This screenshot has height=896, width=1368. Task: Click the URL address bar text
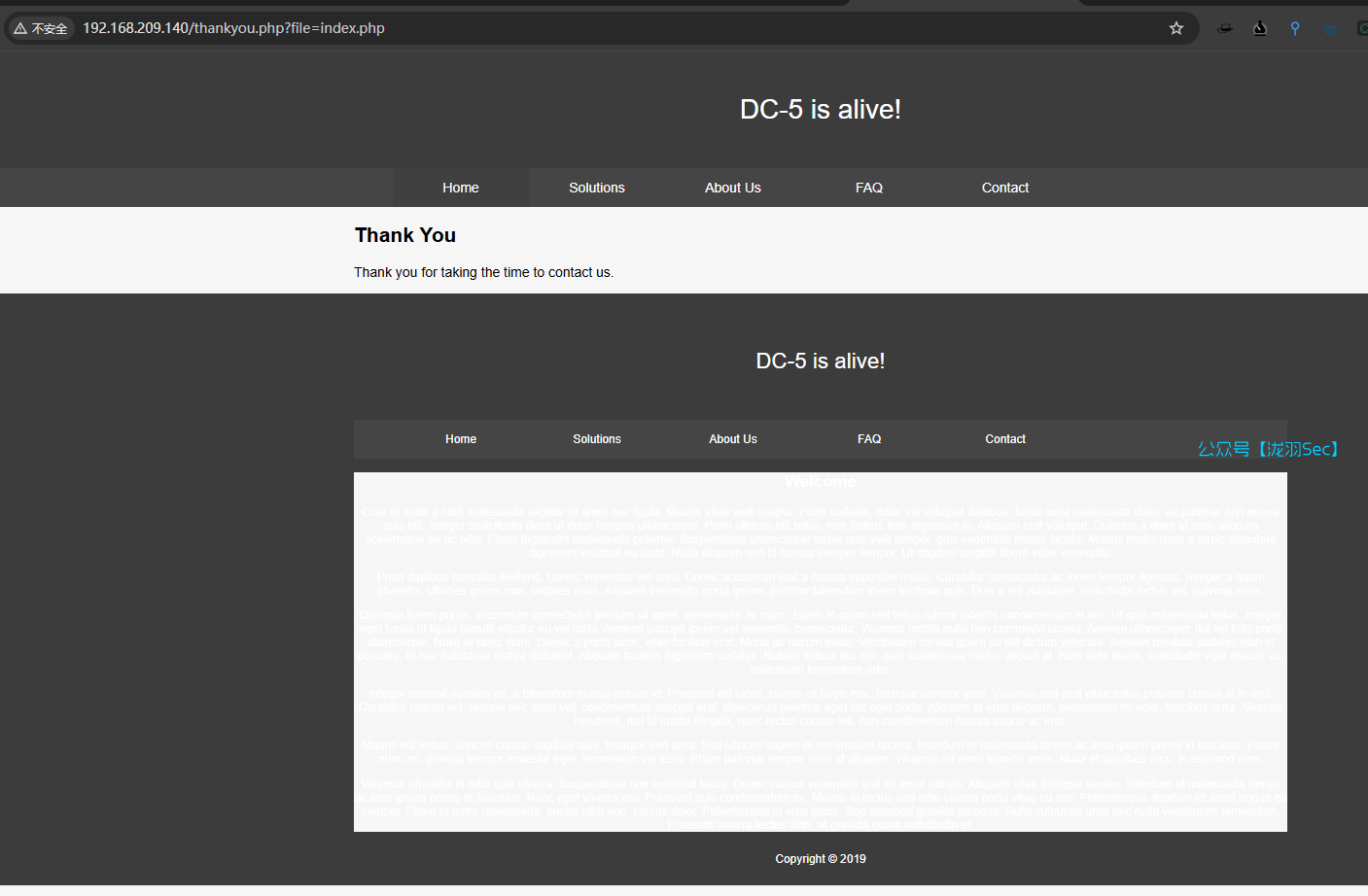(x=233, y=28)
